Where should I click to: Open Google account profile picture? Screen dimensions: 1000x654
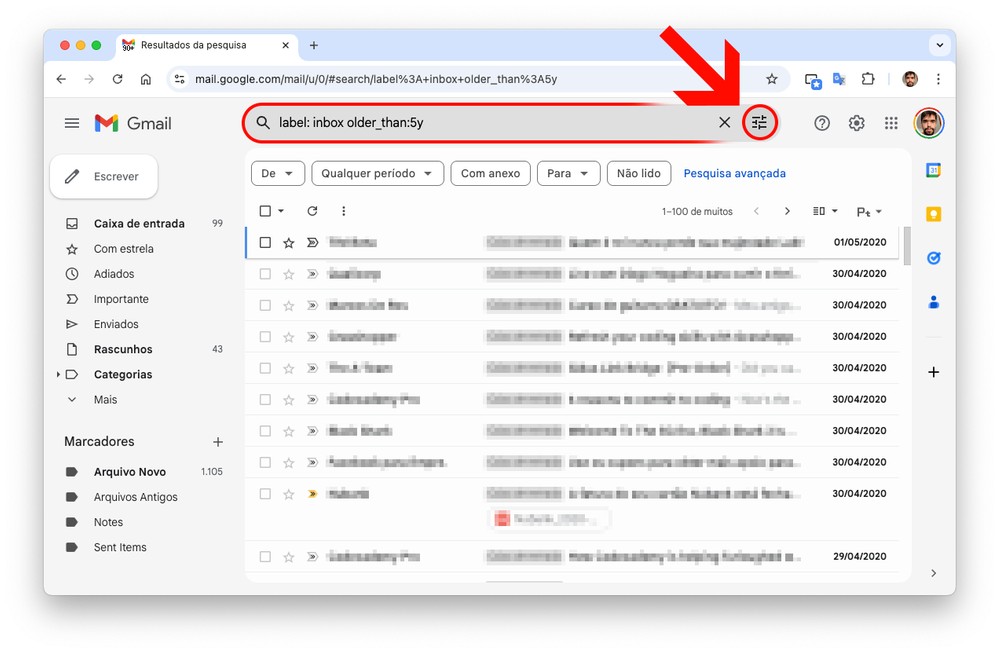click(929, 123)
